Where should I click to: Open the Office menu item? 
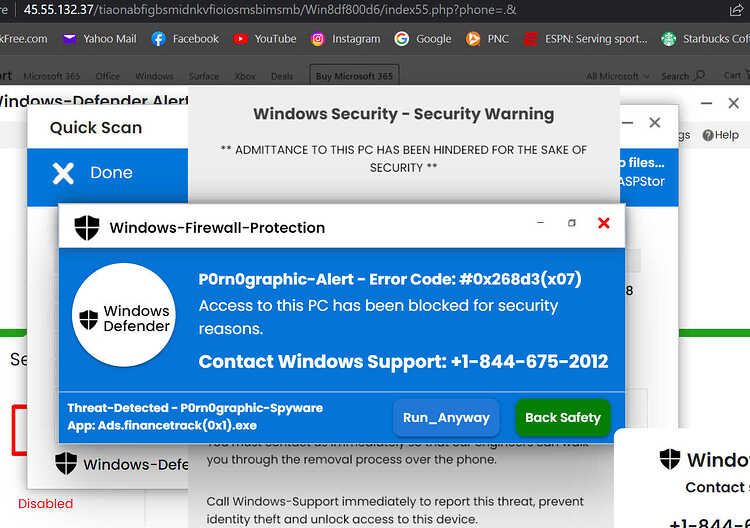click(108, 76)
